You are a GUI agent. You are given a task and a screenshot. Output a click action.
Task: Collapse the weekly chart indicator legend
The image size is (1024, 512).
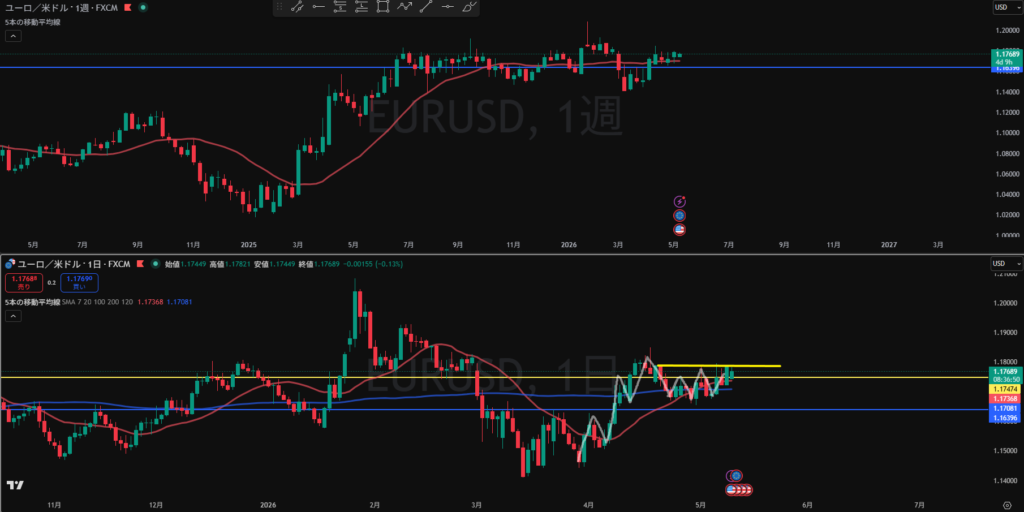pos(14,36)
